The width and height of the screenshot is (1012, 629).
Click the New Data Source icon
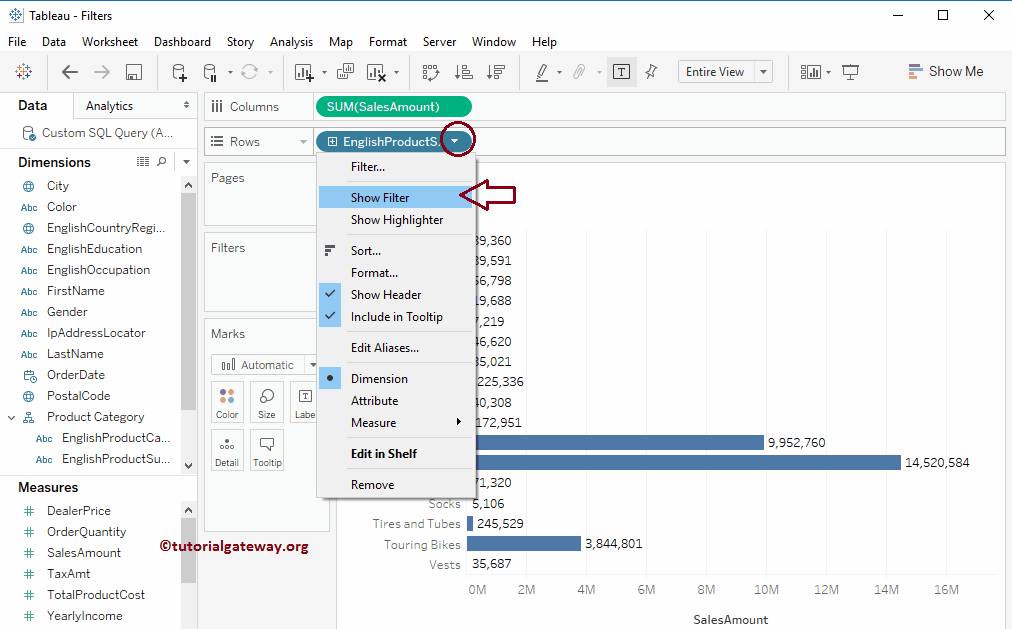[179, 72]
